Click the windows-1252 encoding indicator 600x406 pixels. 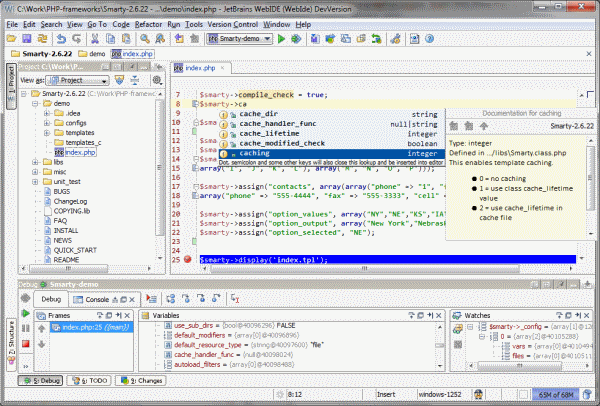439,394
